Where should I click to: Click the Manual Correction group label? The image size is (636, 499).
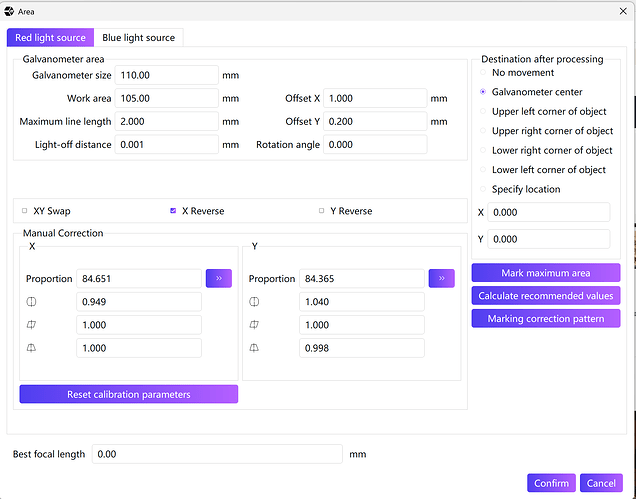(x=63, y=233)
